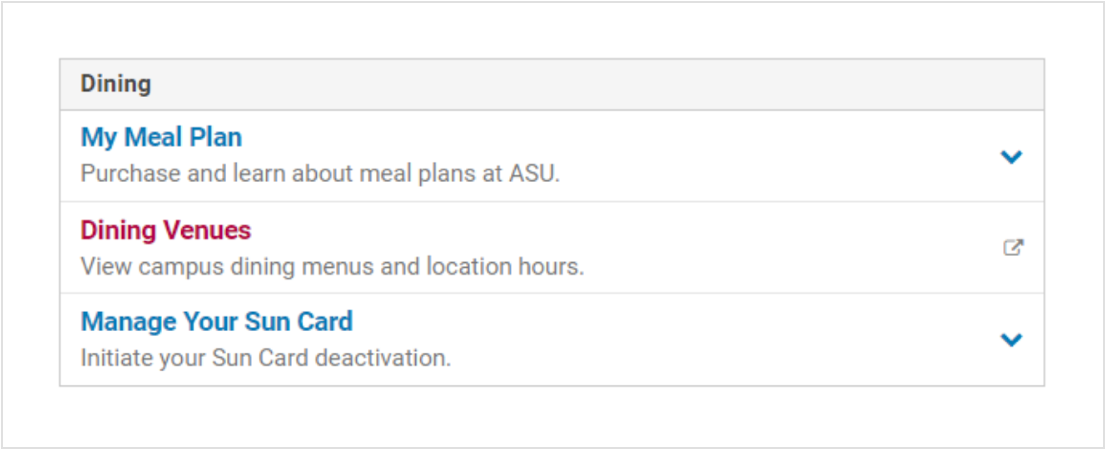This screenshot has height=450, width=1106.
Task: Expand the My Meal Plan chevron
Action: [1011, 157]
